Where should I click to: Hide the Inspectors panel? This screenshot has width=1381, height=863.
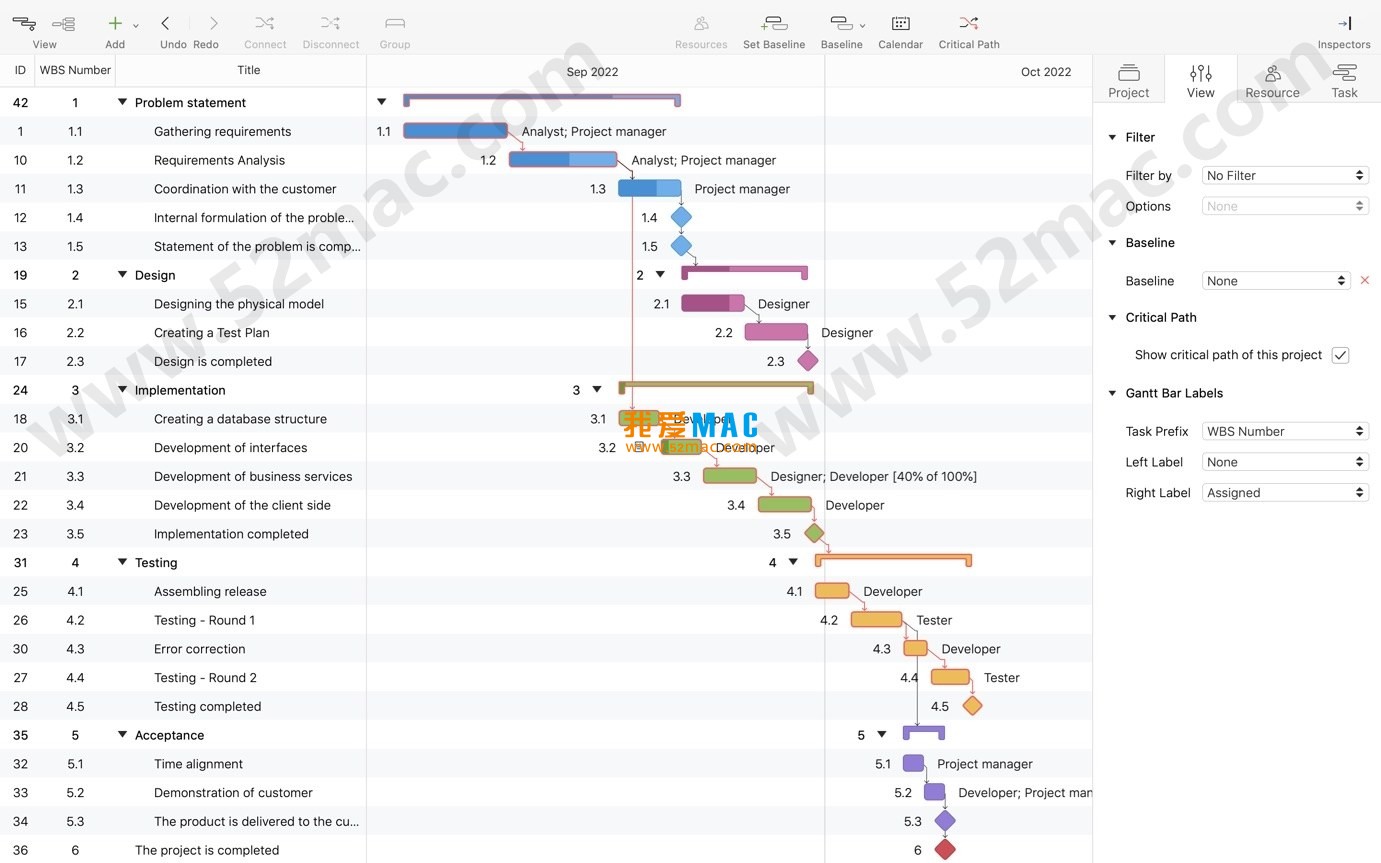coord(1344,24)
